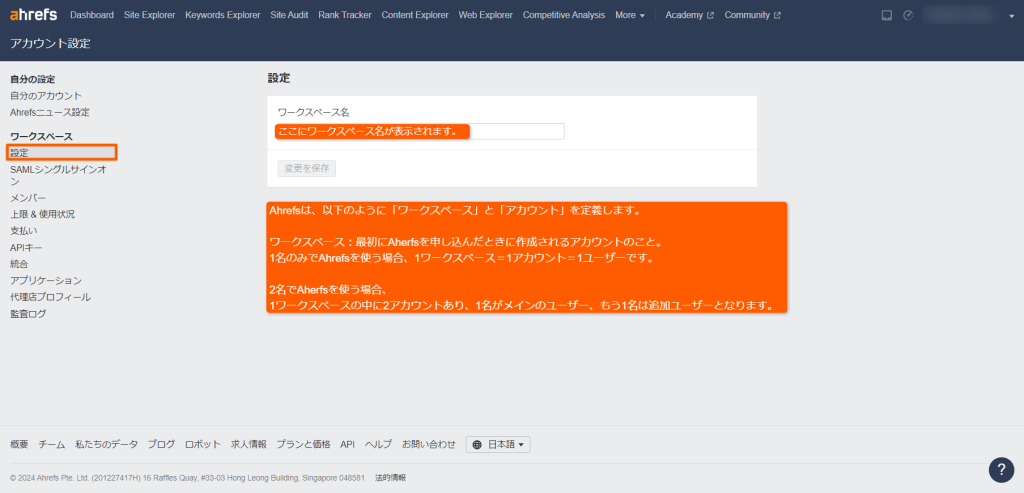Open 求人情報 footer link
Image resolution: width=1024 pixels, height=493 pixels.
coord(249,444)
